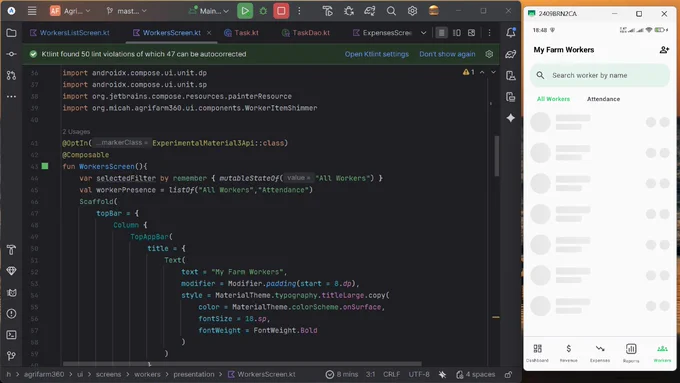Run the app with green play button

pos(245,11)
